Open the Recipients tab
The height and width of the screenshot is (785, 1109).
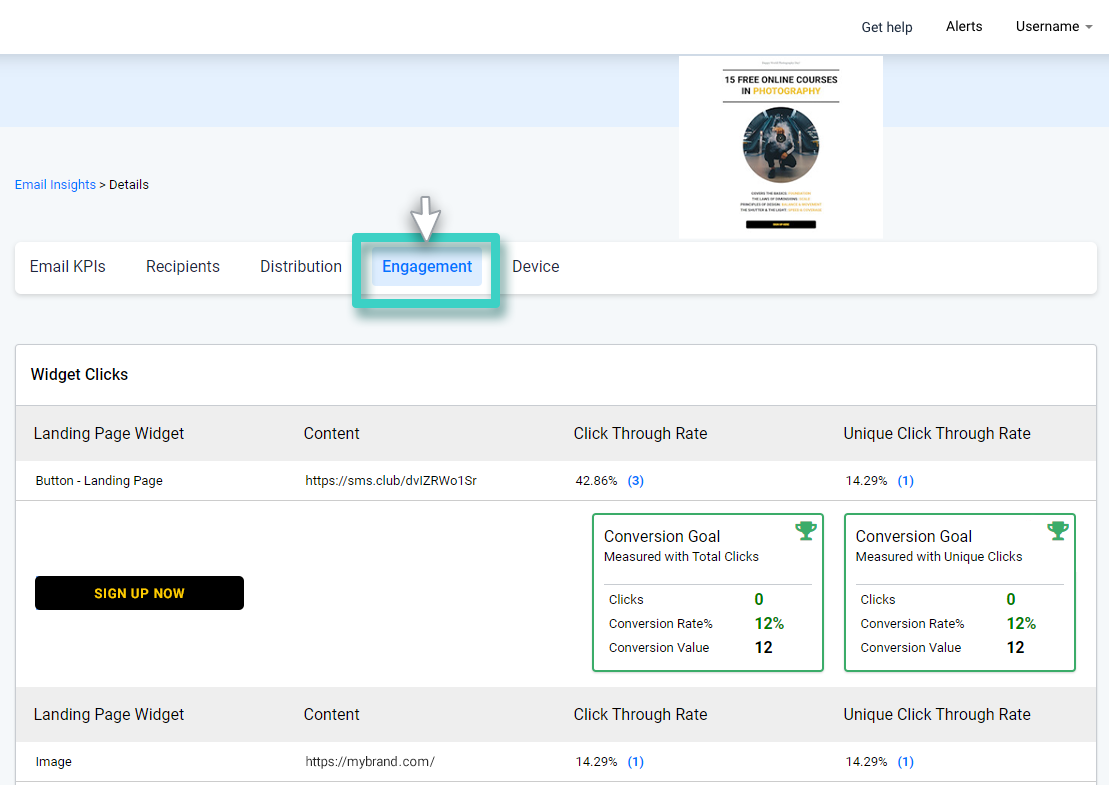coord(182,266)
